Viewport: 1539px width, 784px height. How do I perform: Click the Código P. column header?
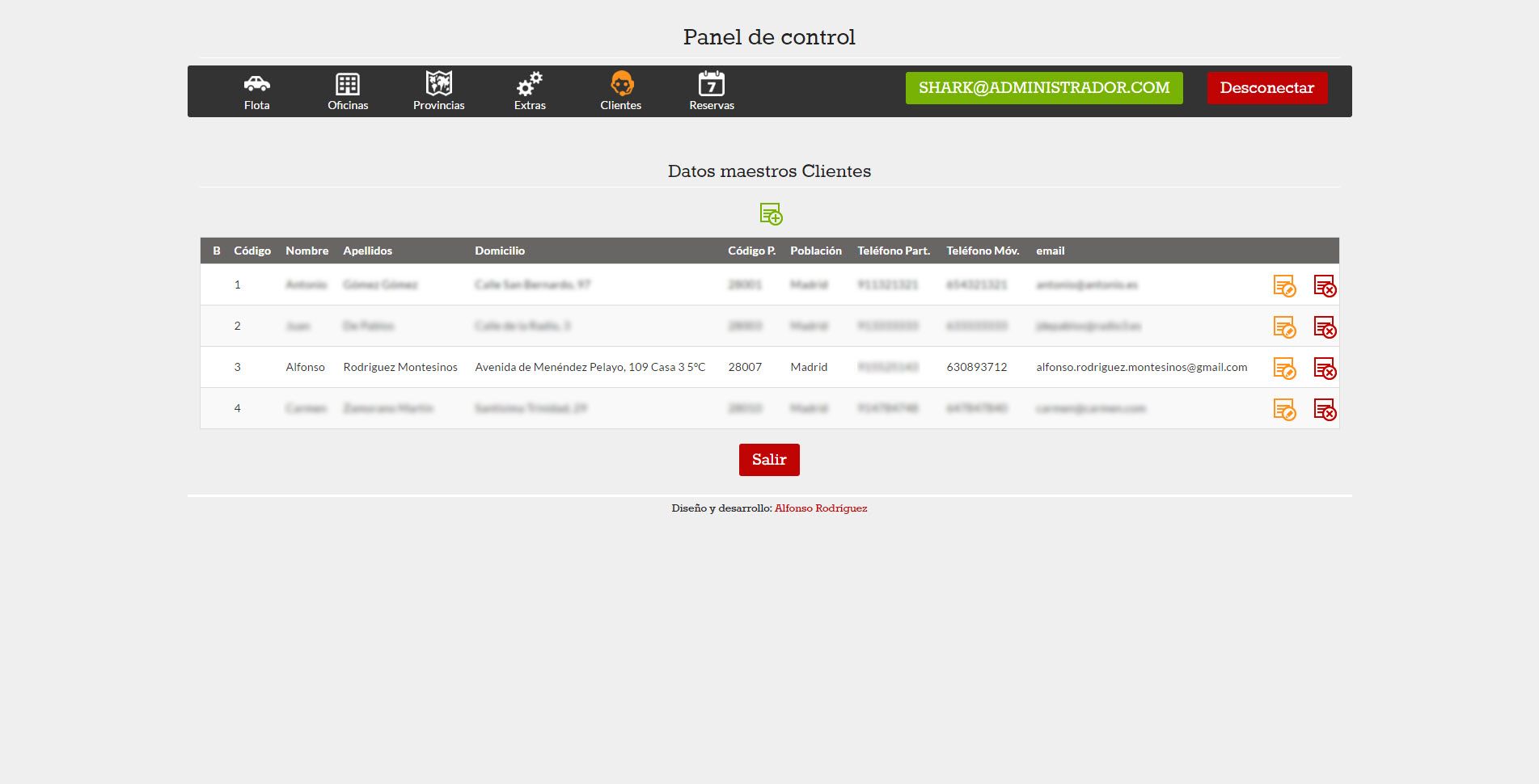coord(752,251)
